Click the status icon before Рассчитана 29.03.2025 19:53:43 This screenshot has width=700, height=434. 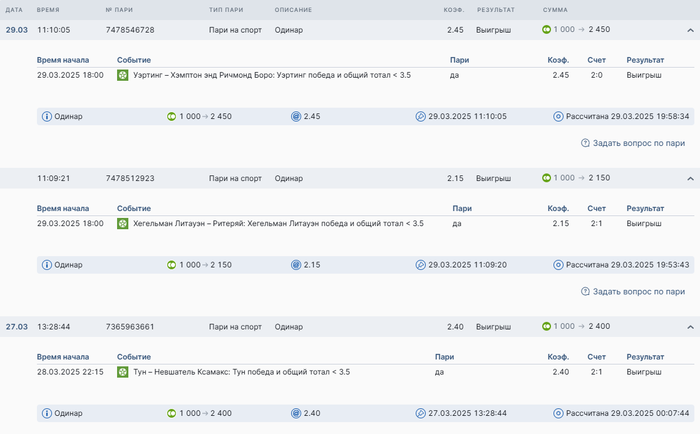pos(558,265)
